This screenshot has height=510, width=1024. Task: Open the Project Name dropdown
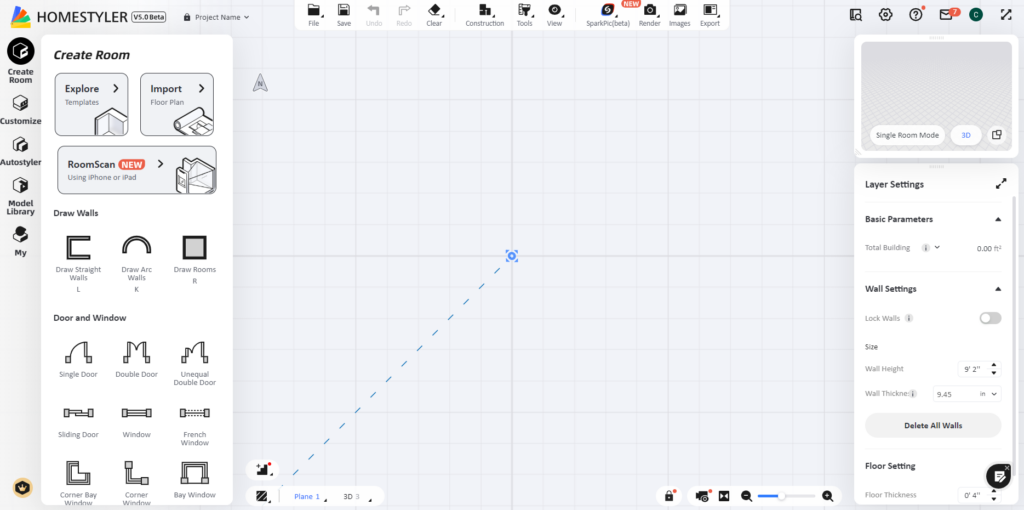[217, 17]
